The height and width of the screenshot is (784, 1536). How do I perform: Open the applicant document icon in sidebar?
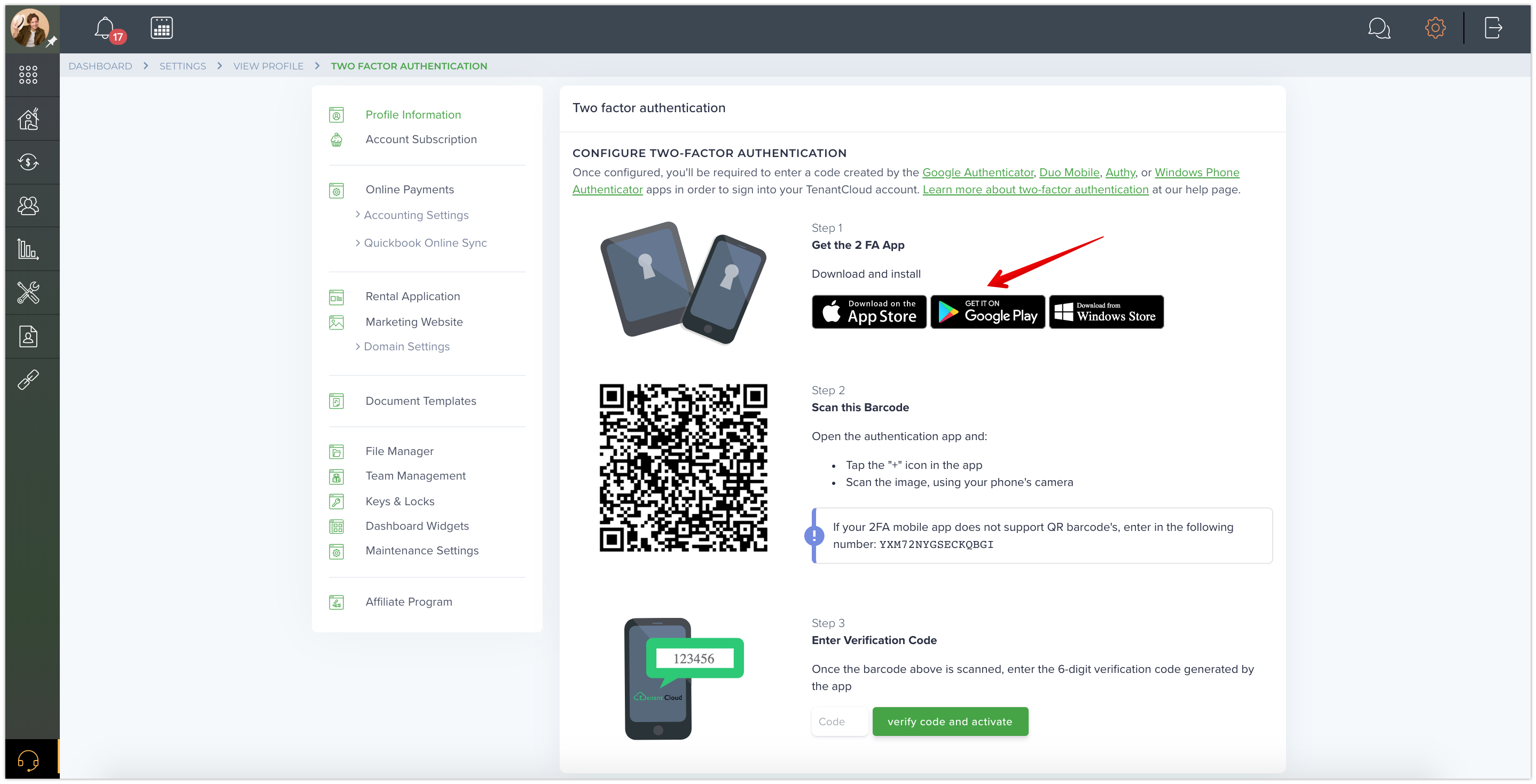coord(28,336)
